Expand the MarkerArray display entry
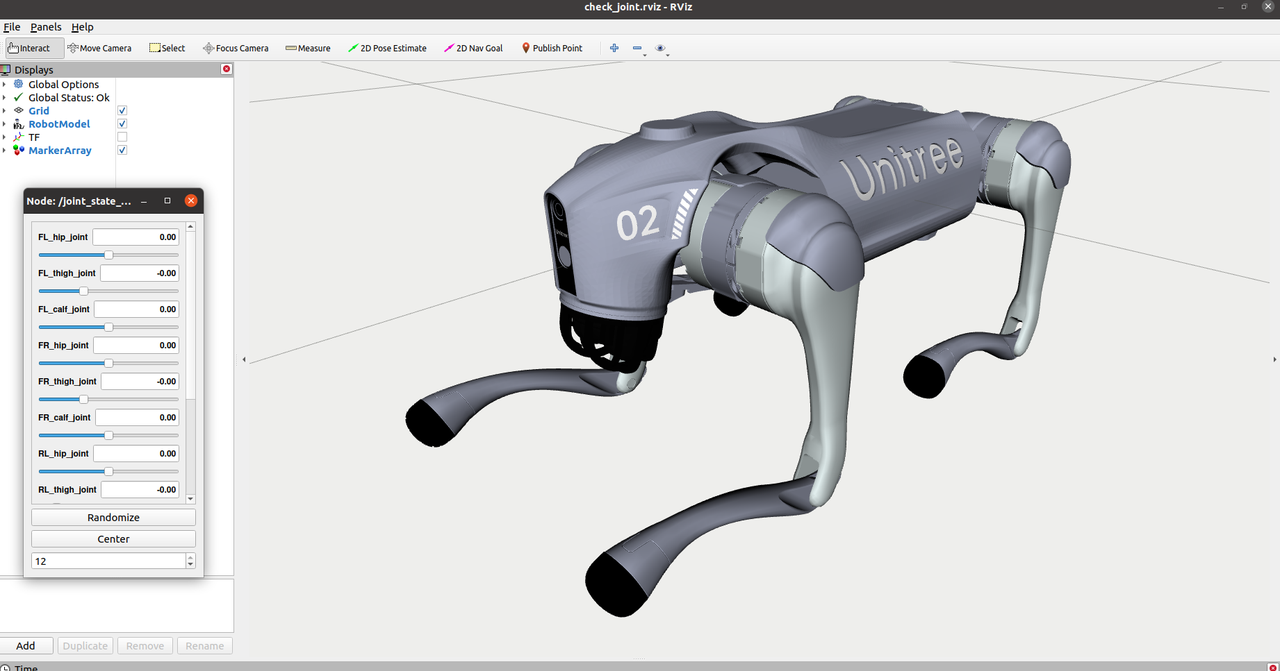Image resolution: width=1280 pixels, height=671 pixels. tap(4, 150)
